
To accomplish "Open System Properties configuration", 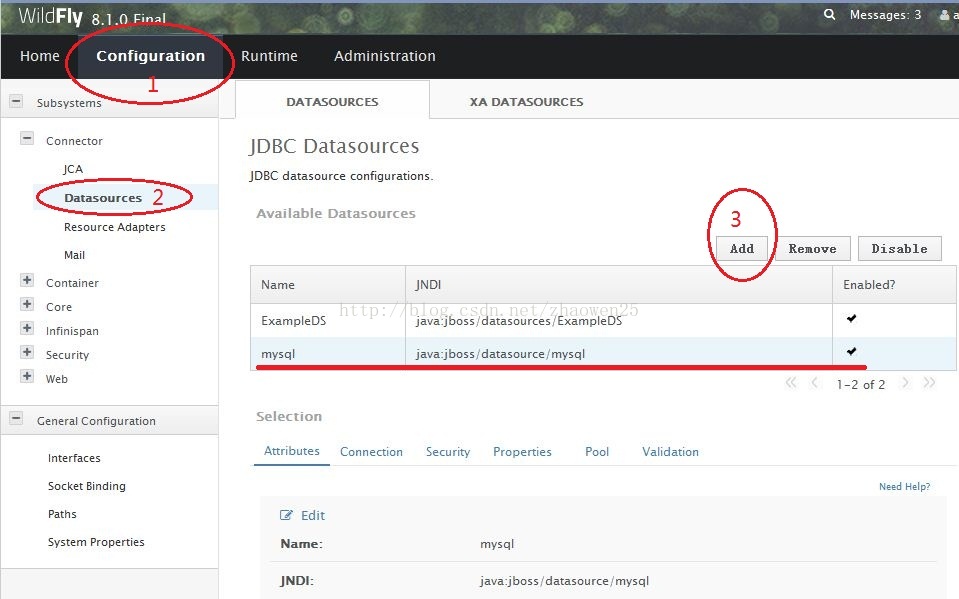I will click(x=96, y=542).
